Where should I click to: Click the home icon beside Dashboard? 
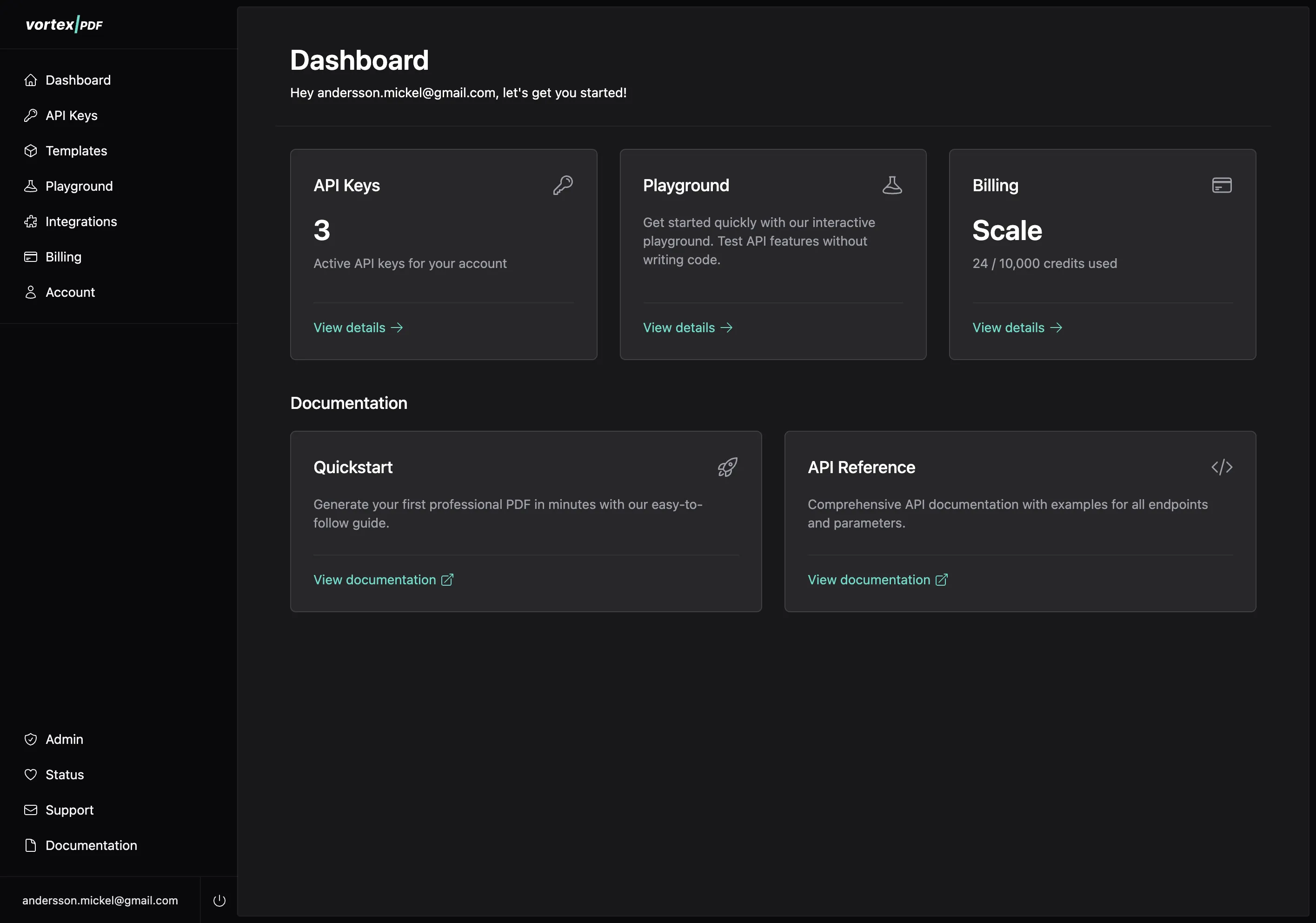31,80
